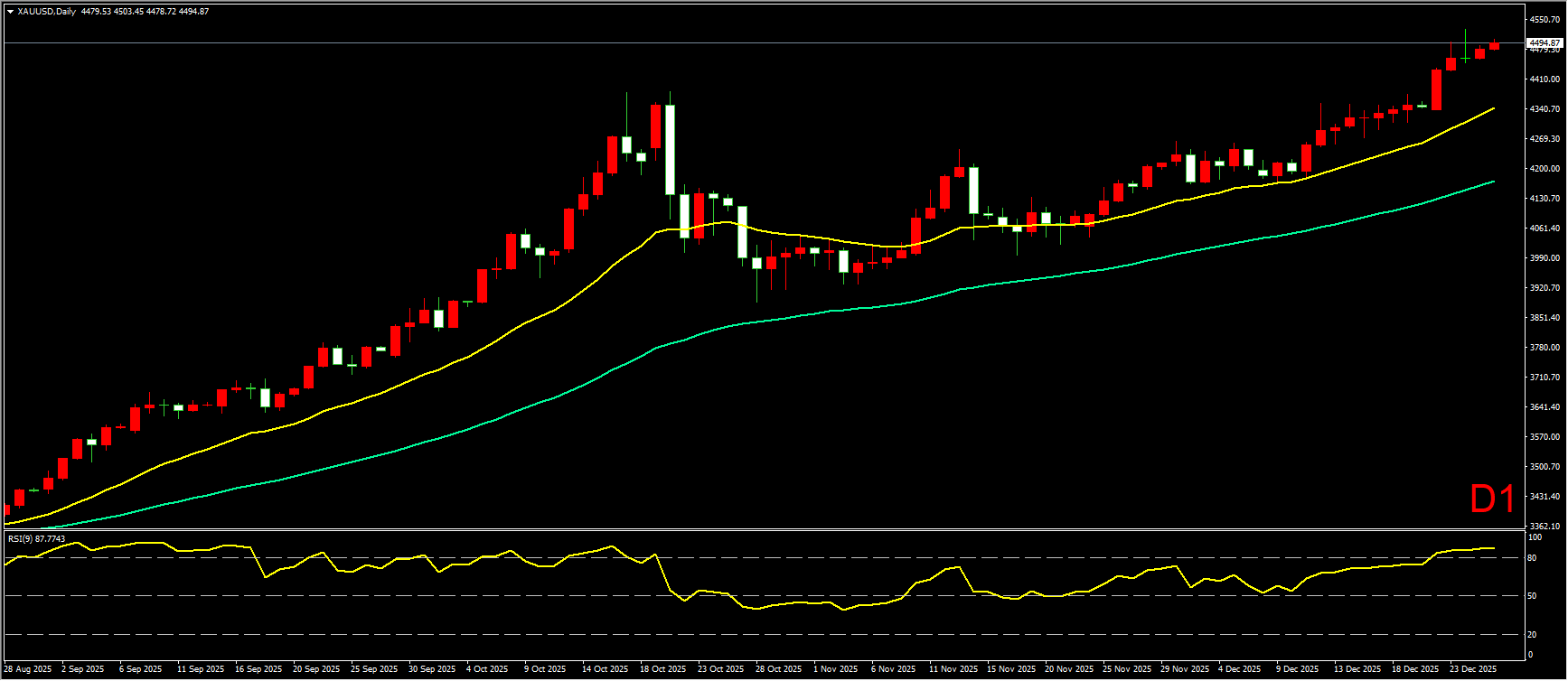Click the 4 Dec 2025 date marker
The width and height of the screenshot is (1568, 681).
click(1239, 669)
